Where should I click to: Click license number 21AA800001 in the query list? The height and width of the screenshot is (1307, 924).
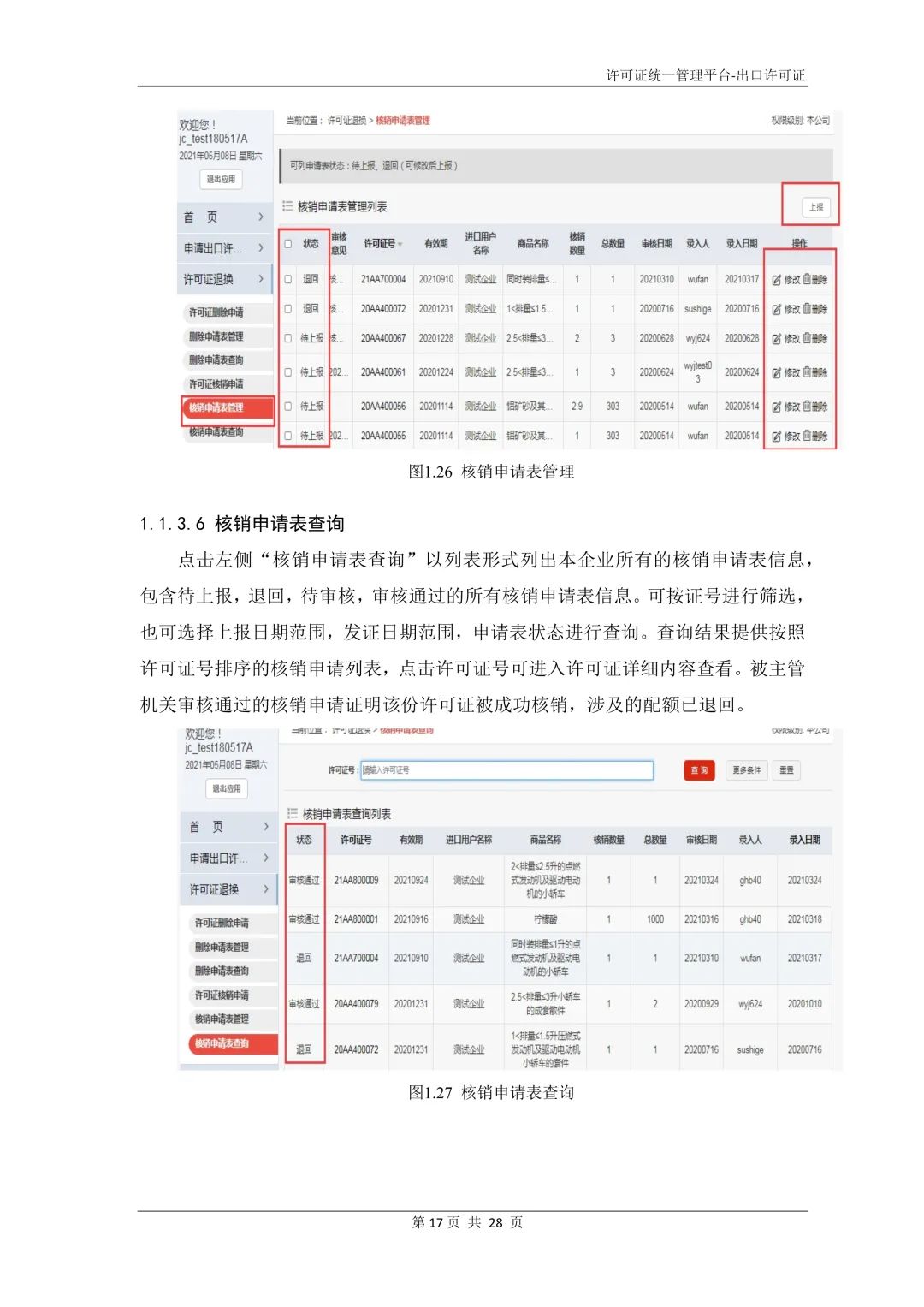[x=356, y=919]
